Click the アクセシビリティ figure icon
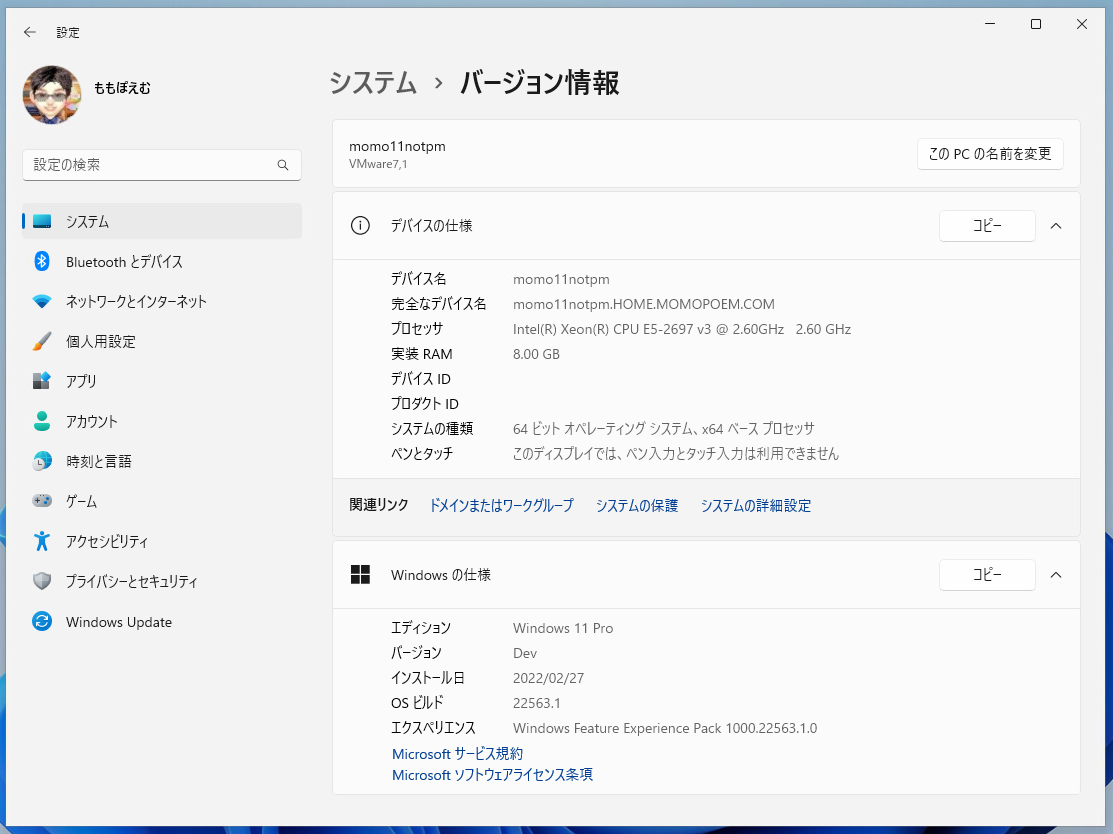Image resolution: width=1113 pixels, height=834 pixels. pos(42,542)
